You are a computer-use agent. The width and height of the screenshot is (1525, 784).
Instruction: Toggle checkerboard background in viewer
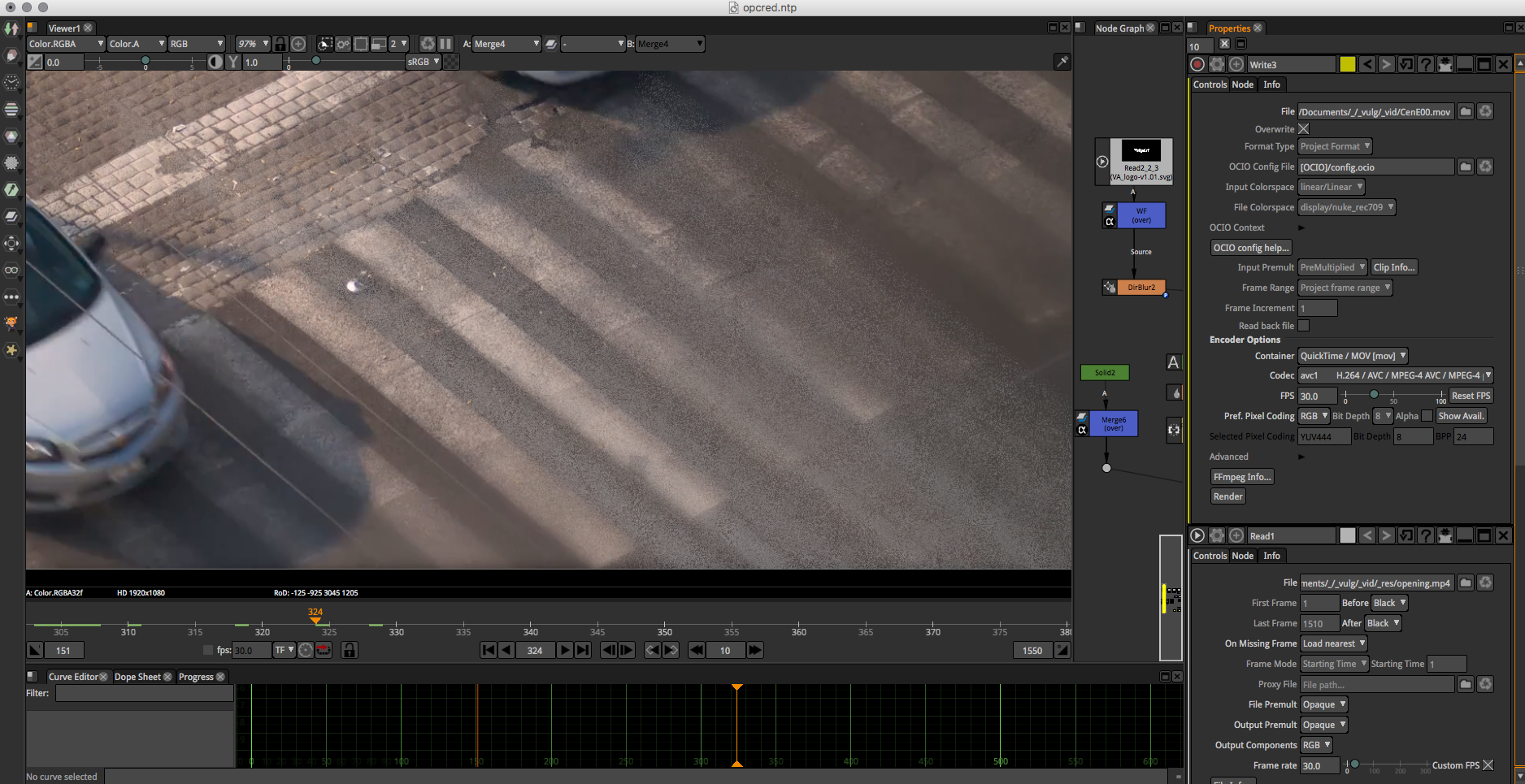click(451, 62)
